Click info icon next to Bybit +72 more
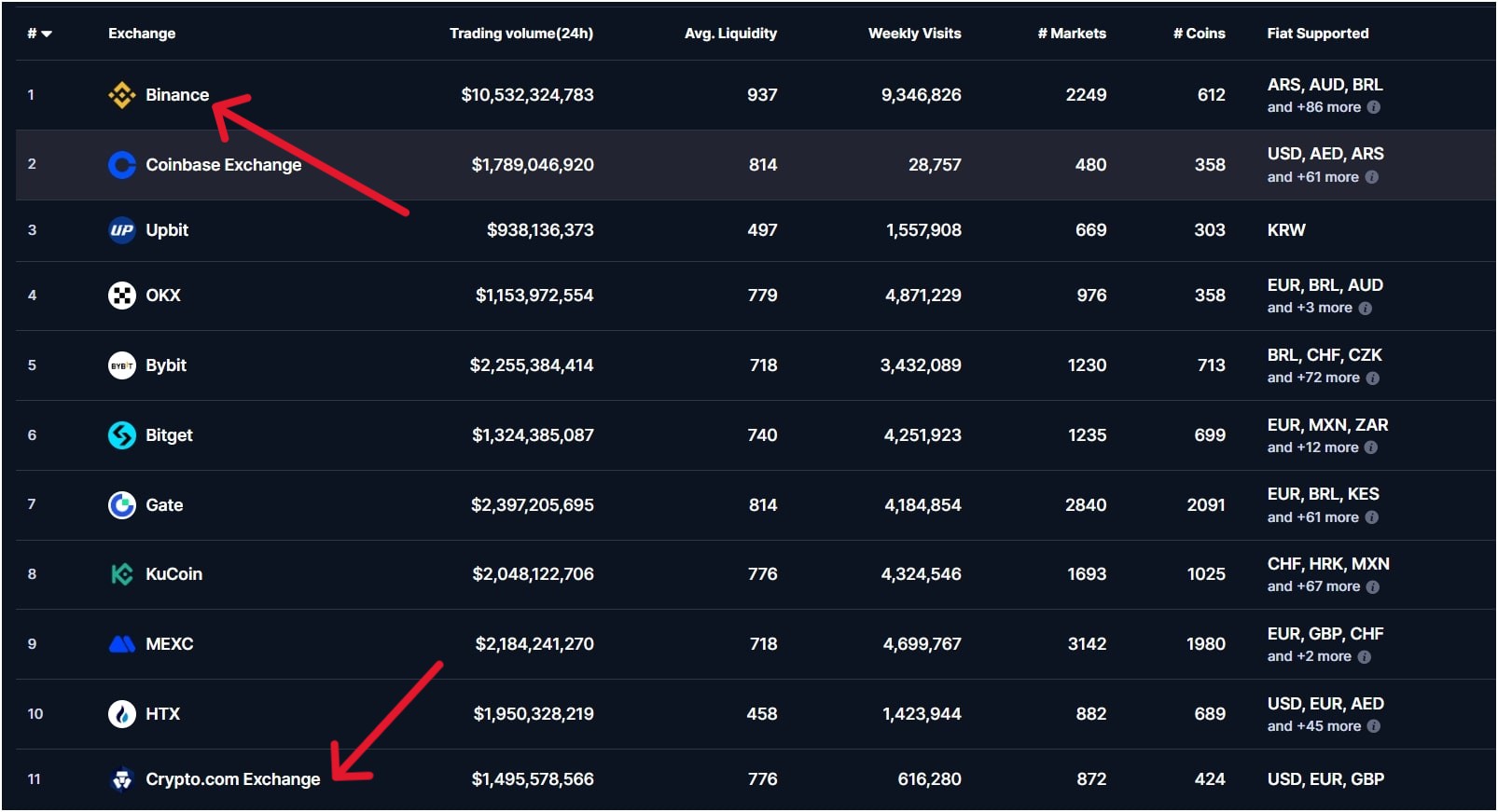The height and width of the screenshot is (812, 1498). point(1373,378)
